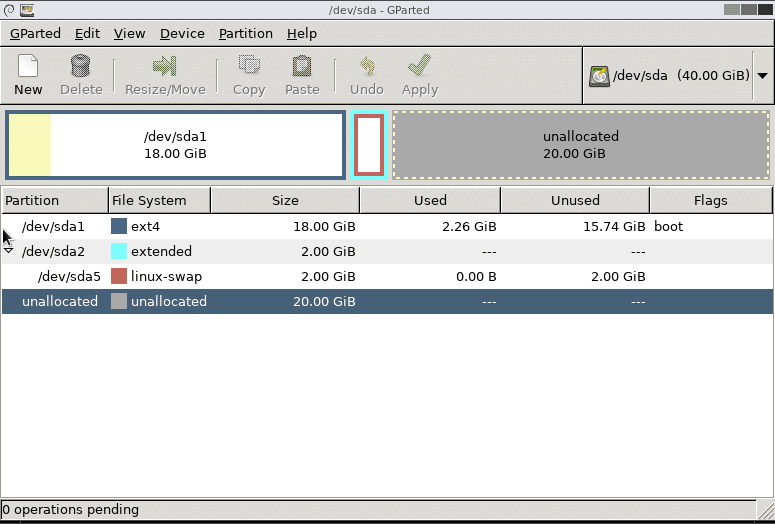Collapse the /dev/sda2 extended partition tree
775x524 pixels.
(x=9, y=251)
